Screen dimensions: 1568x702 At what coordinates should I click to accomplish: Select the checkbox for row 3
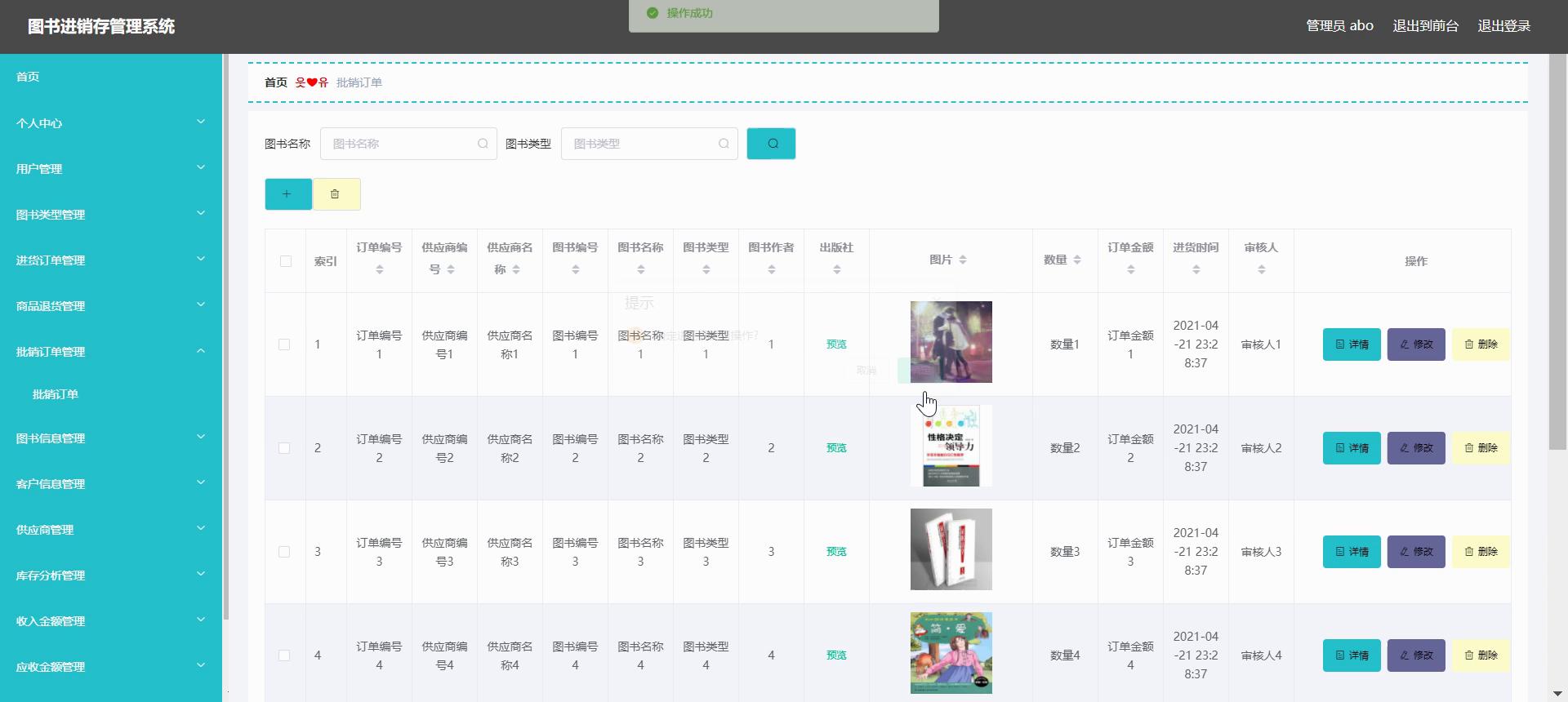click(x=284, y=552)
